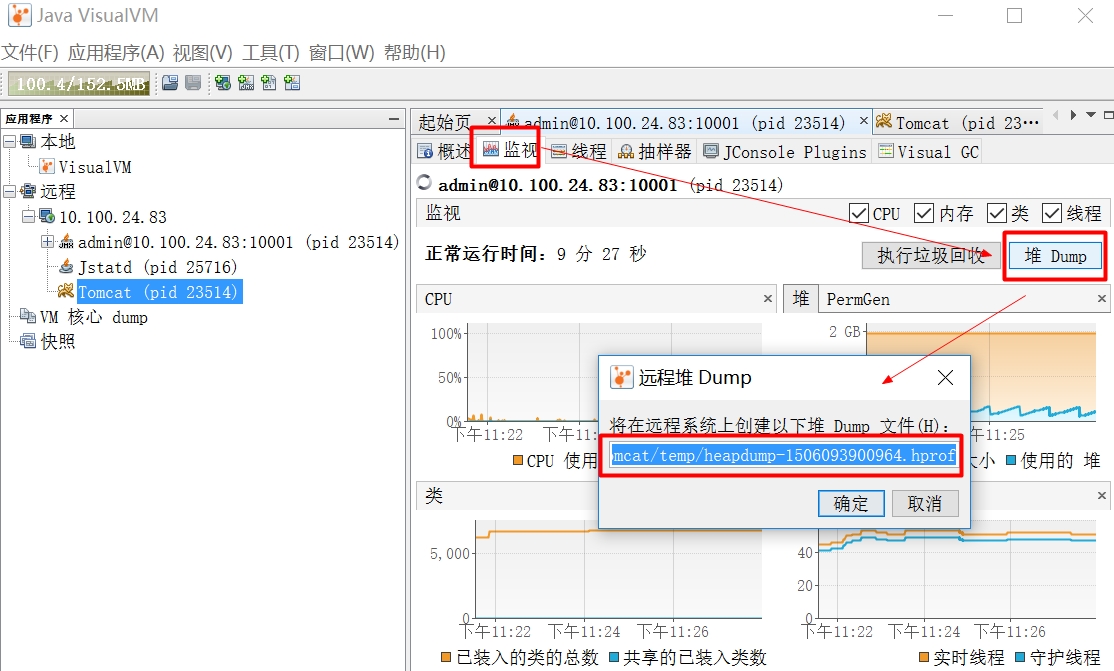Image resolution: width=1114 pixels, height=671 pixels.
Task: Select the 10.100.24.83 host icon
Action: (x=47, y=216)
